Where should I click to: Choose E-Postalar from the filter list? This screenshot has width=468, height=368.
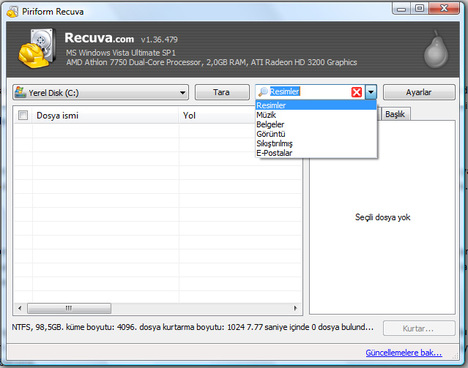[x=316, y=153]
